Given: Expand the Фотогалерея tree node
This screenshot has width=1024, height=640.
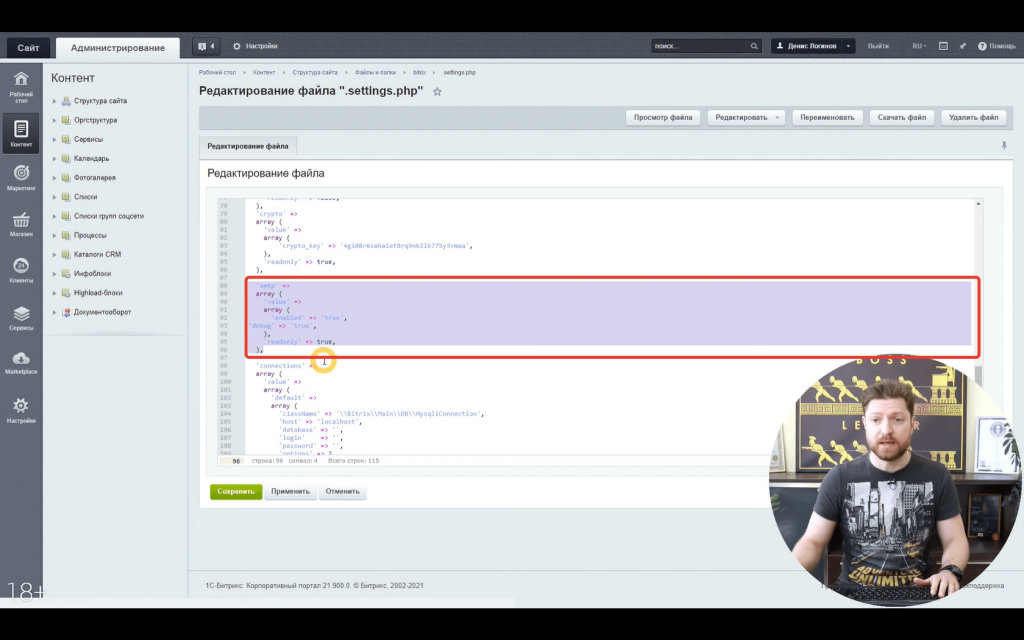Looking at the screenshot, I should click(54, 178).
